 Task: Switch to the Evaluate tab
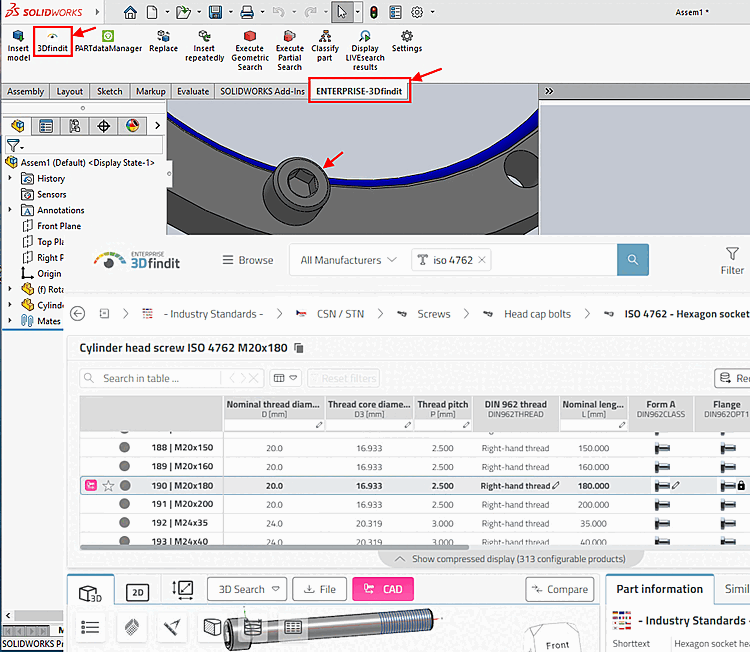click(x=193, y=91)
